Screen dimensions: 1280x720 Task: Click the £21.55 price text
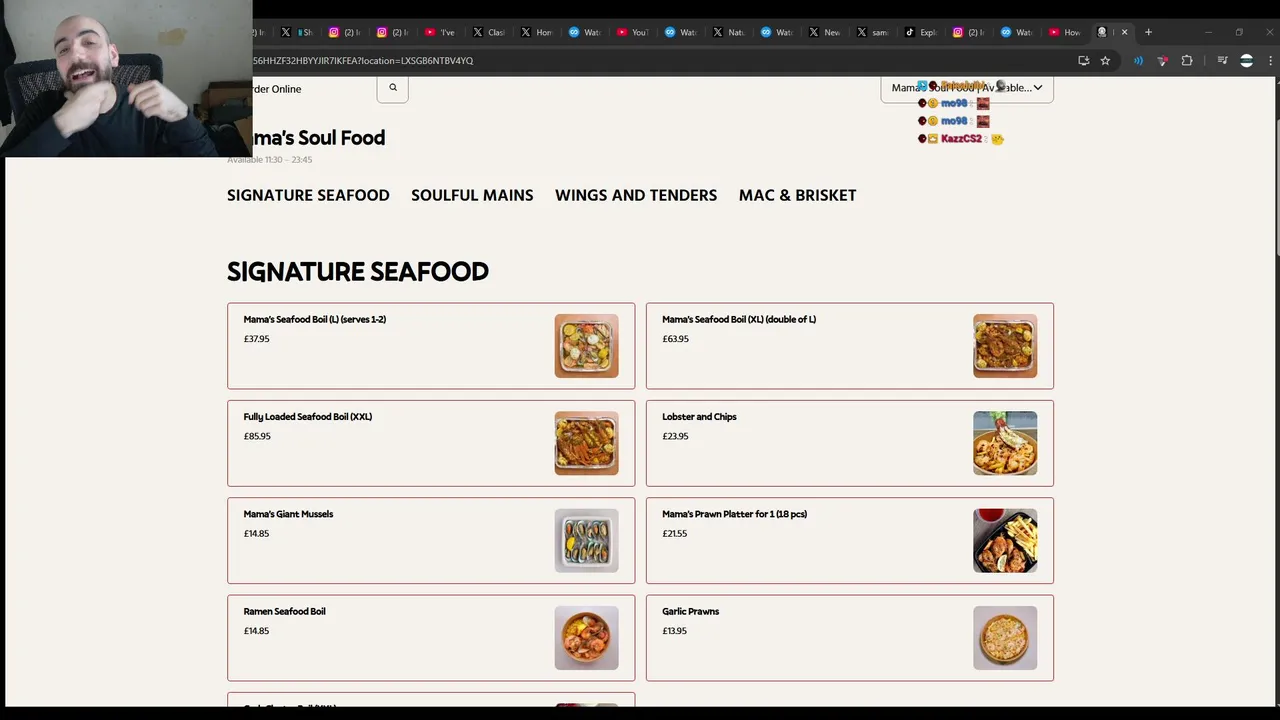(x=674, y=533)
